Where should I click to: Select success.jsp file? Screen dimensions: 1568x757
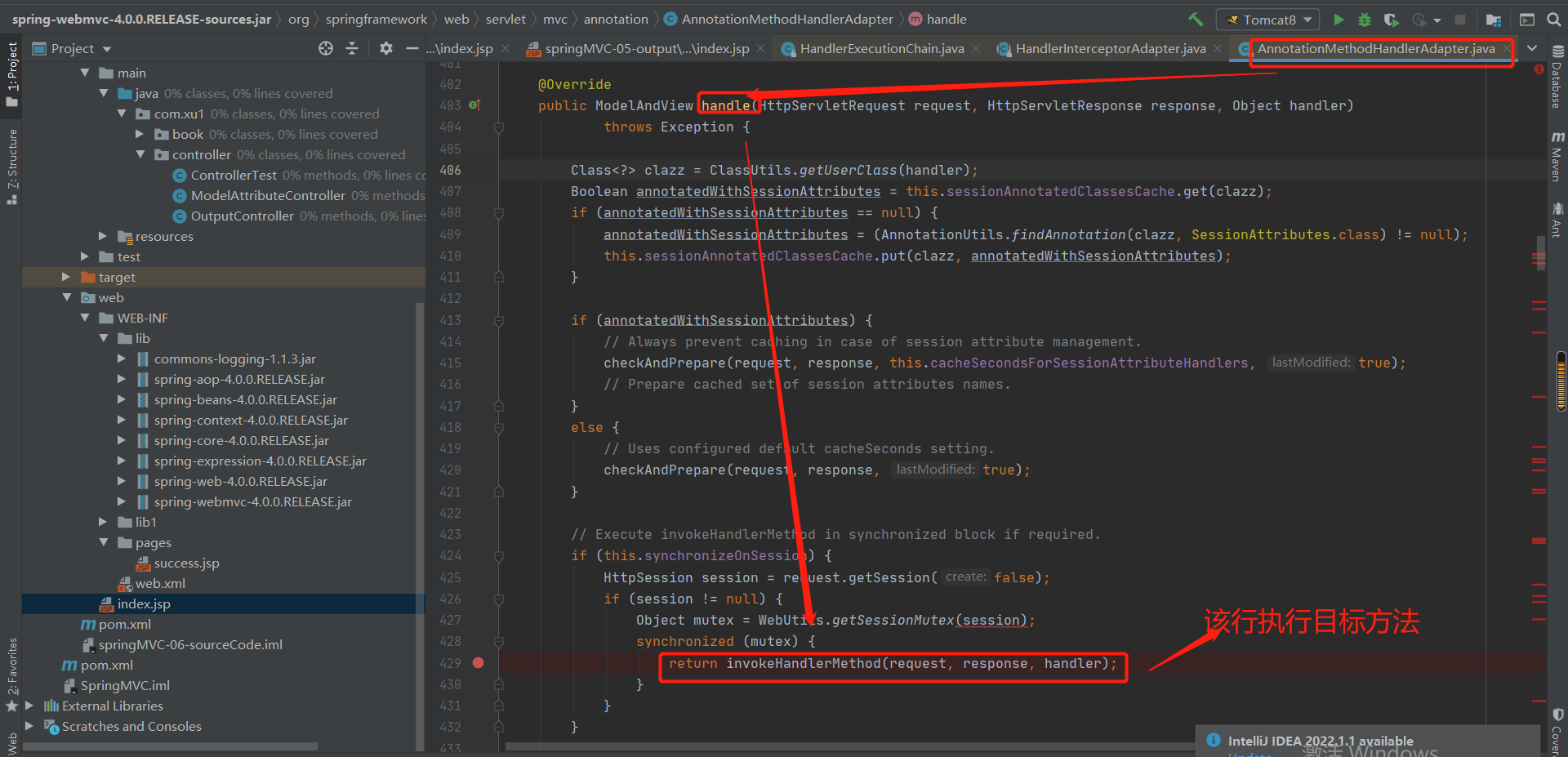[186, 563]
